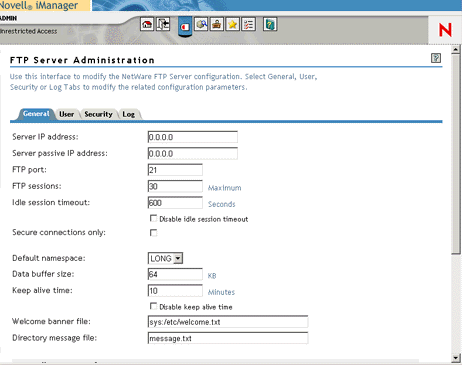Screen dimensions: 462x365
Task: Enable Disable idle session timeout checkbox
Action: tap(153, 219)
